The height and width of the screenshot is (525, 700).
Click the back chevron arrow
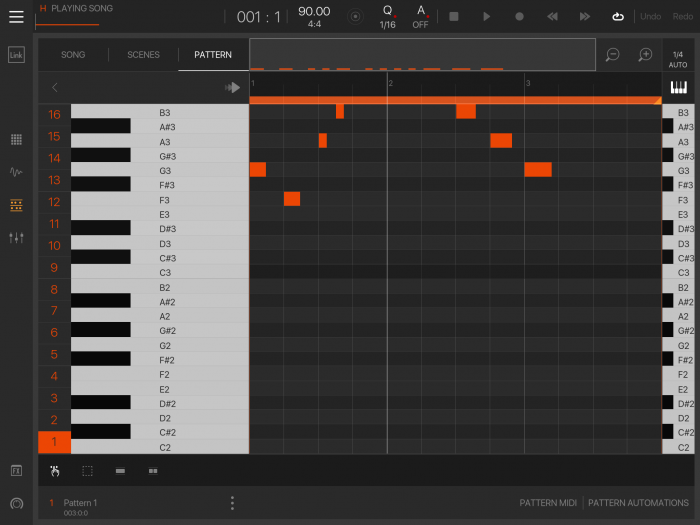pyautogui.click(x=55, y=87)
